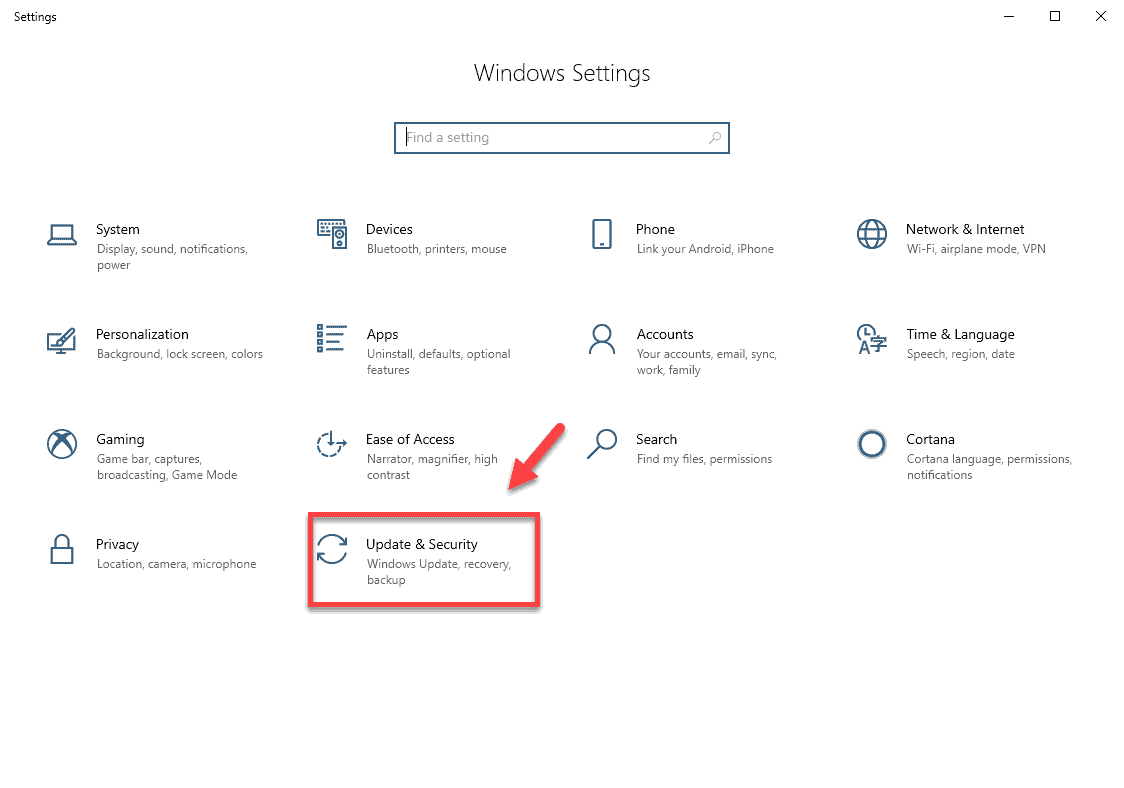Open the Privacy title

pos(118,545)
